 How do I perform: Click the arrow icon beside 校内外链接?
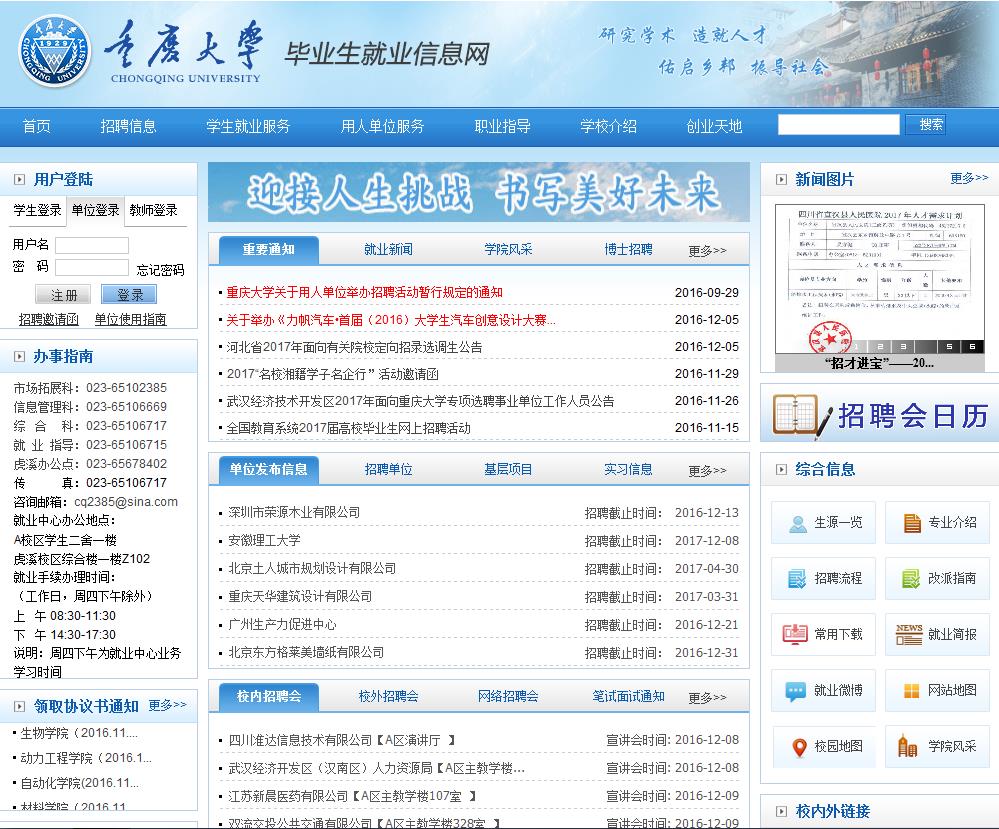pyautogui.click(x=781, y=811)
